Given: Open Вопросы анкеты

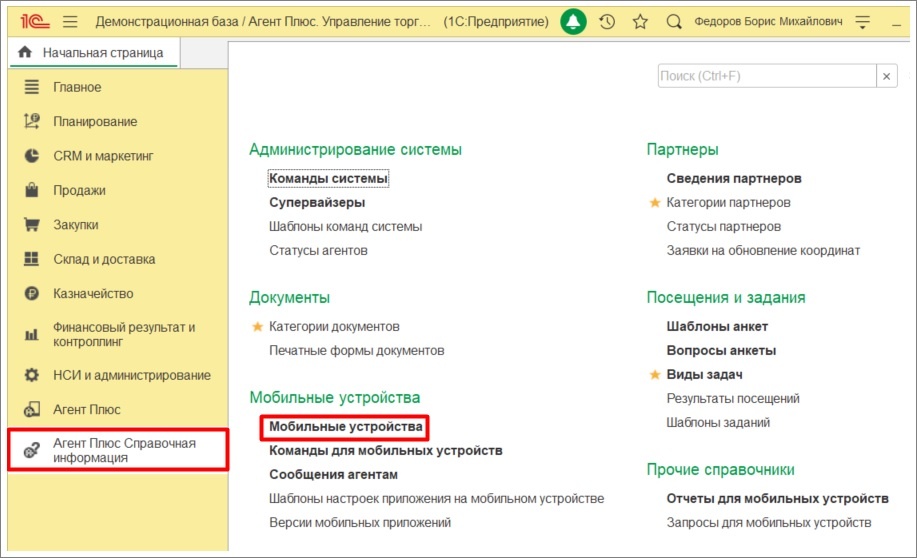Looking at the screenshot, I should tap(722, 350).
